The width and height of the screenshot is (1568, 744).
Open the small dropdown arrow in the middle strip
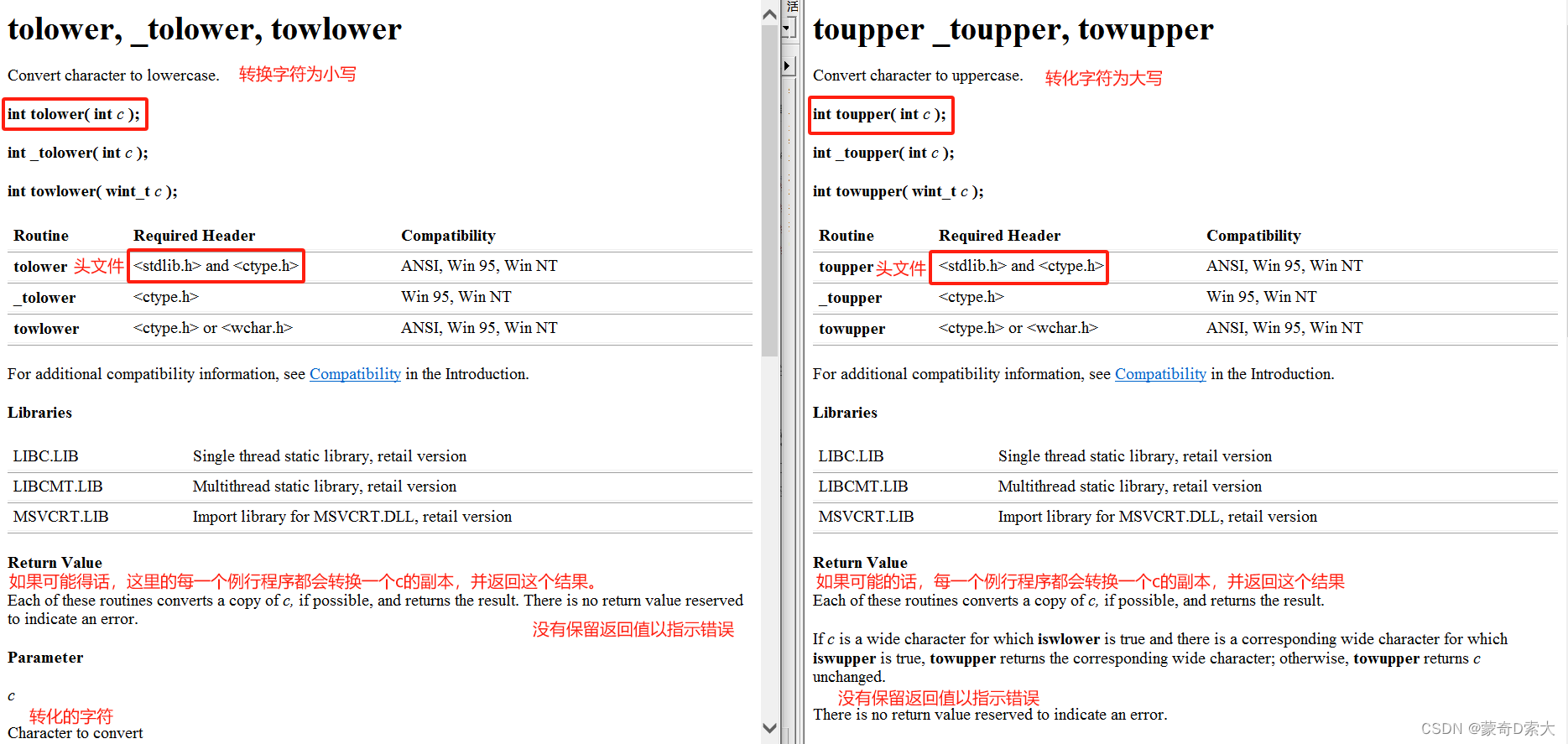click(788, 29)
